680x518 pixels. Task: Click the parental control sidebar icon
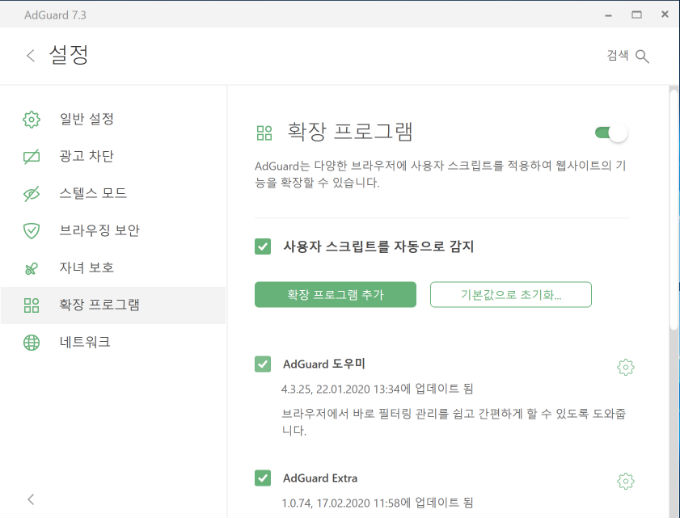(x=31, y=269)
